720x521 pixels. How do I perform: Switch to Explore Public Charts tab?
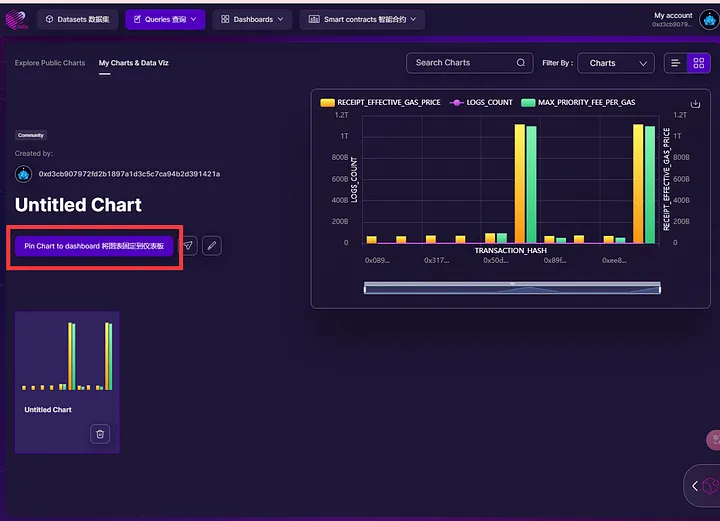(50, 63)
